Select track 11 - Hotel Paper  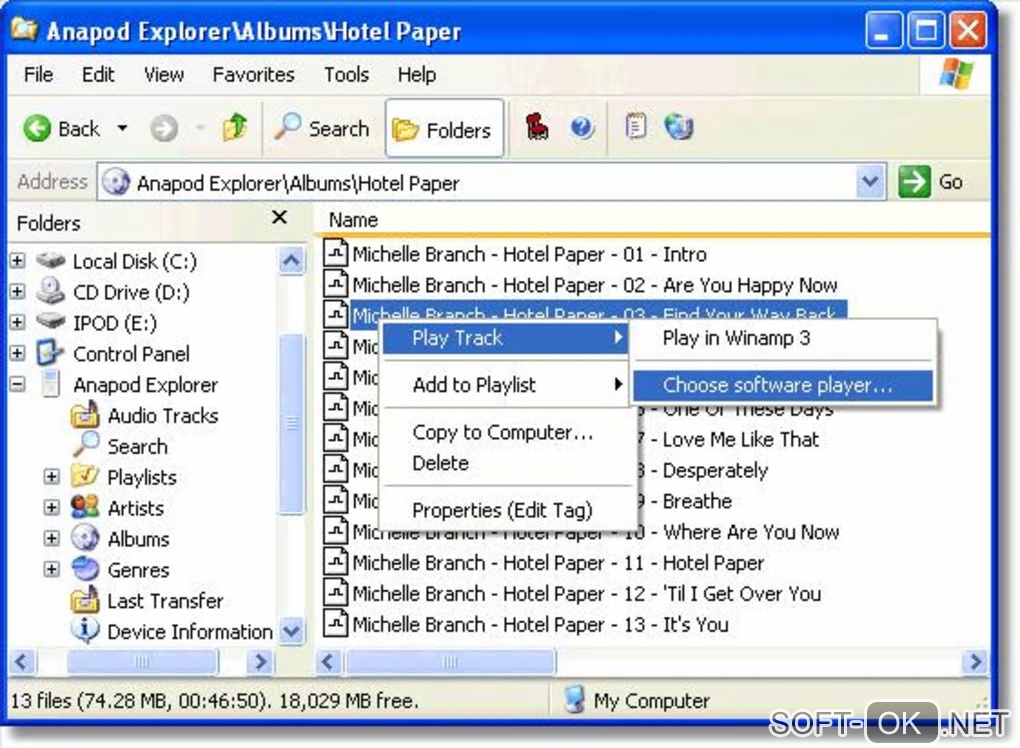[x=558, y=563]
